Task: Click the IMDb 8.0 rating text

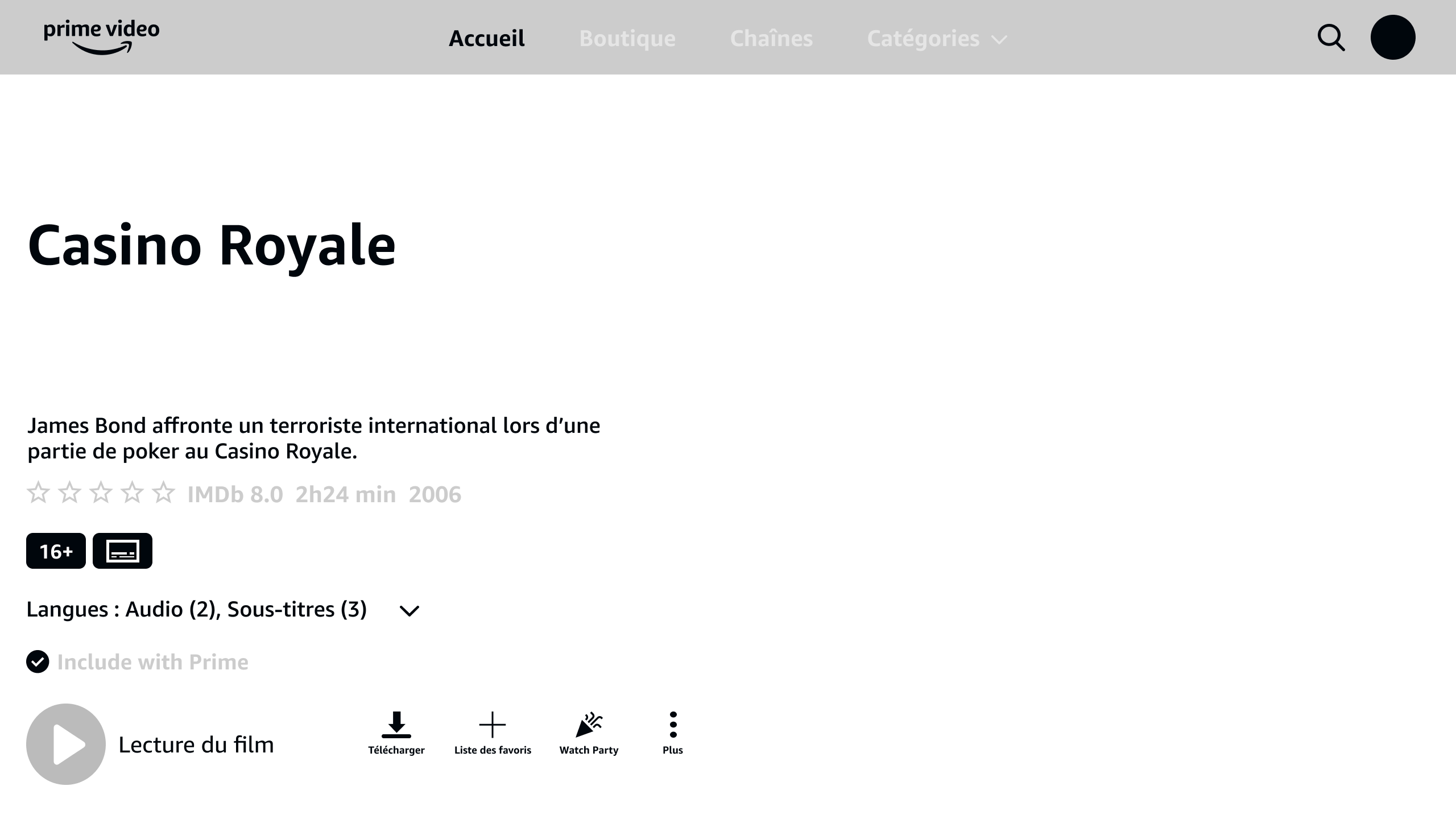Action: 235,494
